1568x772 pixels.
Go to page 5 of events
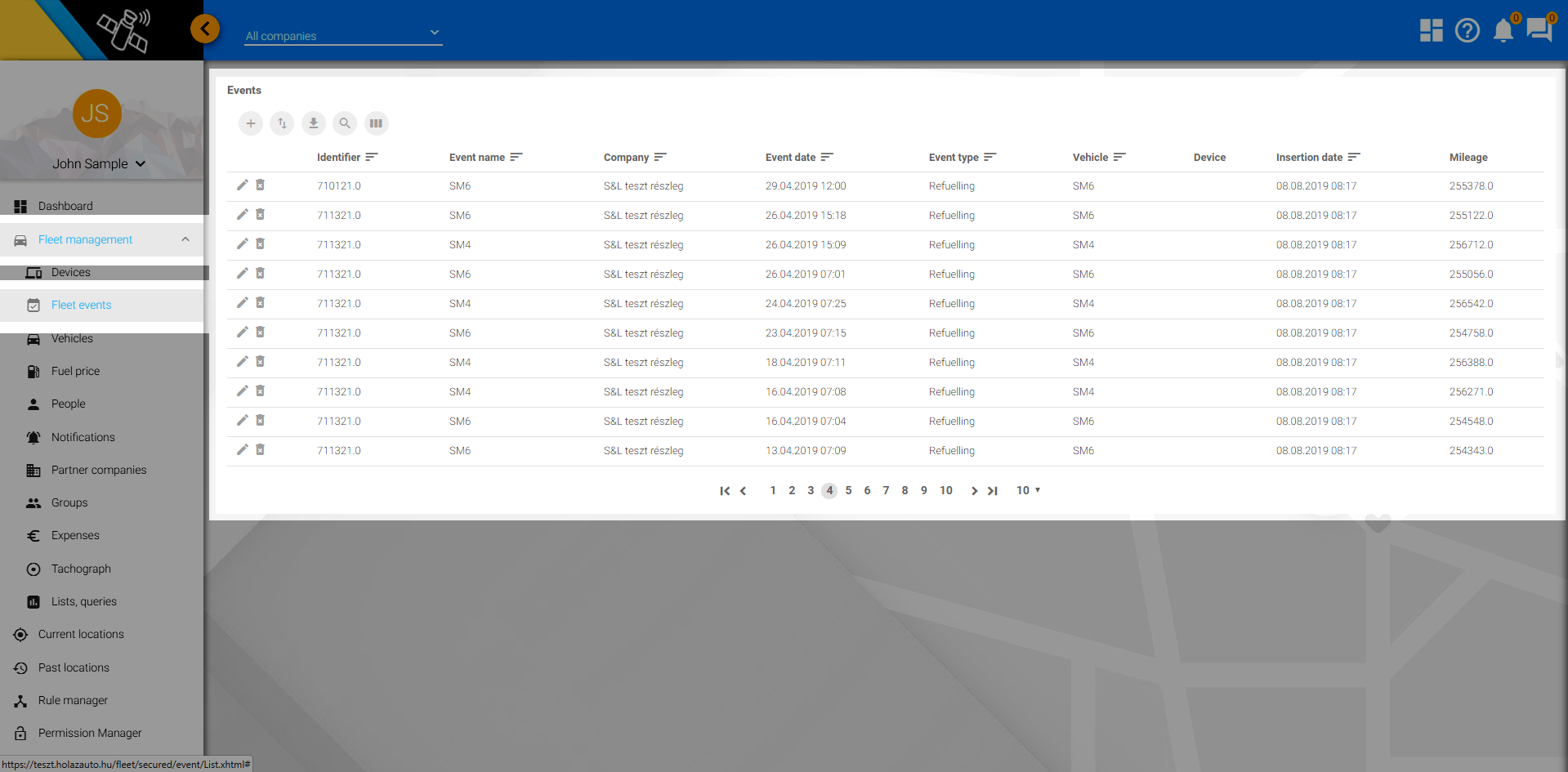point(848,490)
